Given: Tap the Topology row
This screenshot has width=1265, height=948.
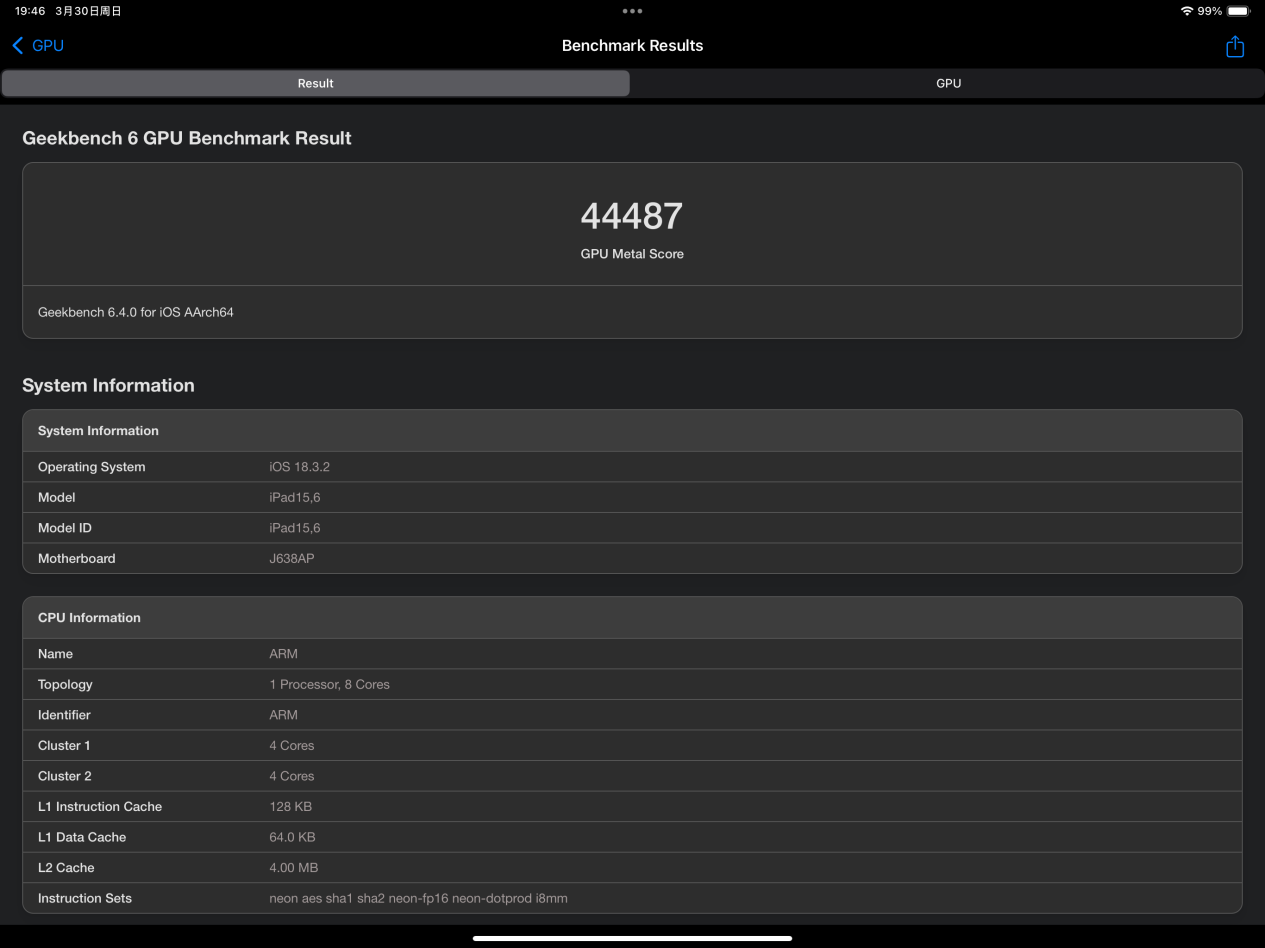Looking at the screenshot, I should (x=632, y=684).
